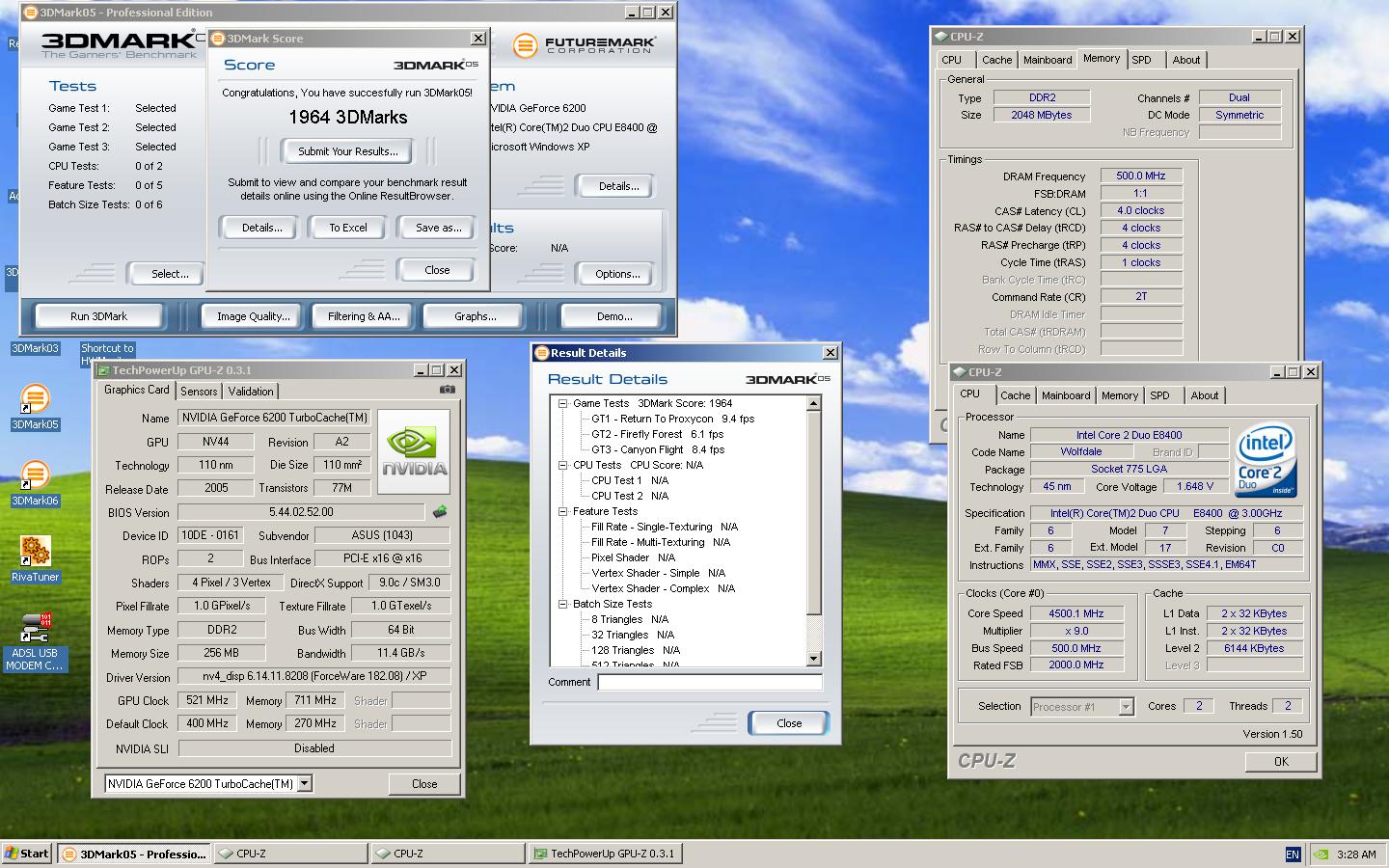The image size is (1389, 868).
Task: Click the 3DMark Score dialog title icon
Action: (218, 39)
